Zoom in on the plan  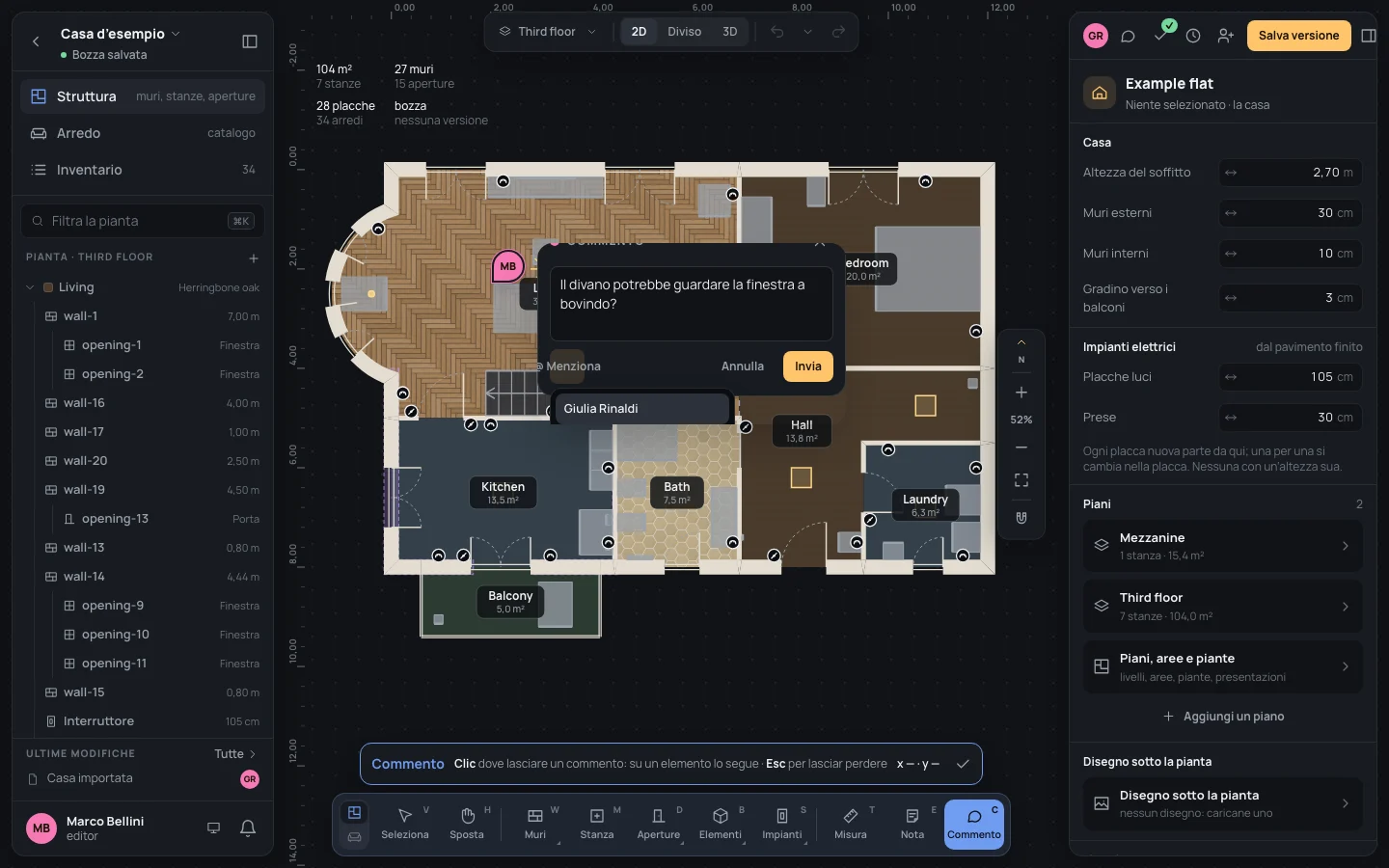1021,393
